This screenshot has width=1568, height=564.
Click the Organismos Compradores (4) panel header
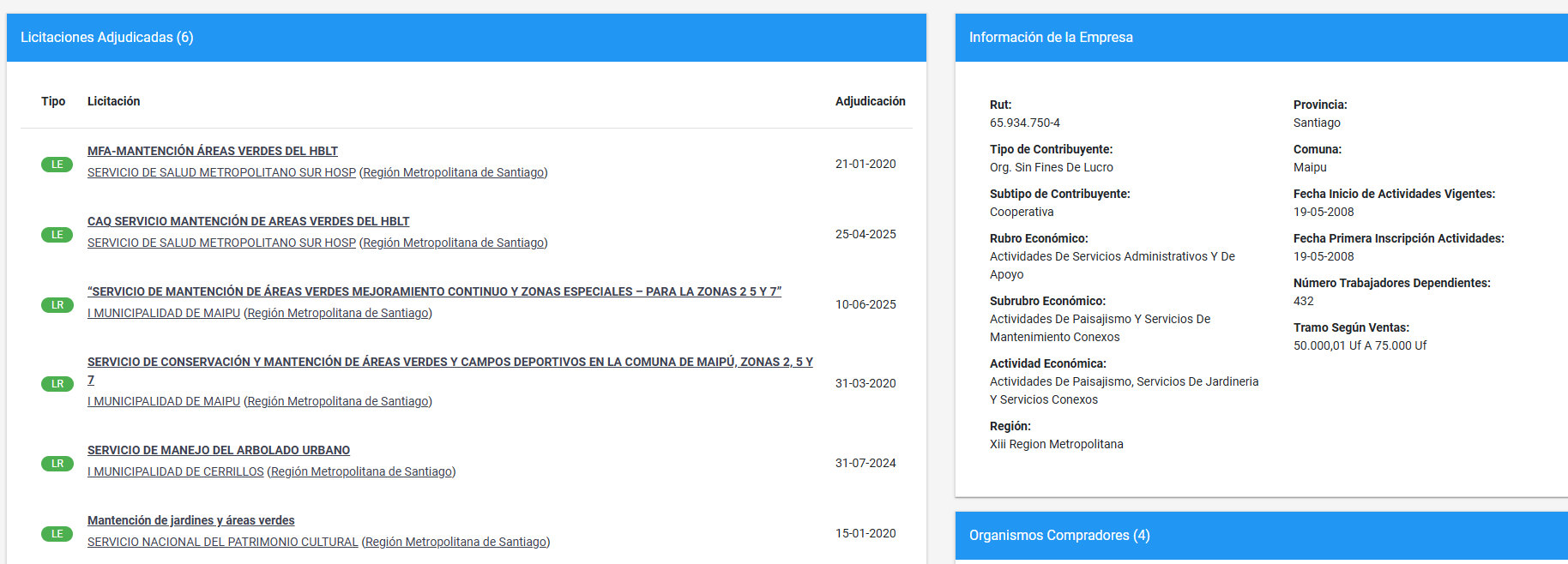click(1059, 536)
